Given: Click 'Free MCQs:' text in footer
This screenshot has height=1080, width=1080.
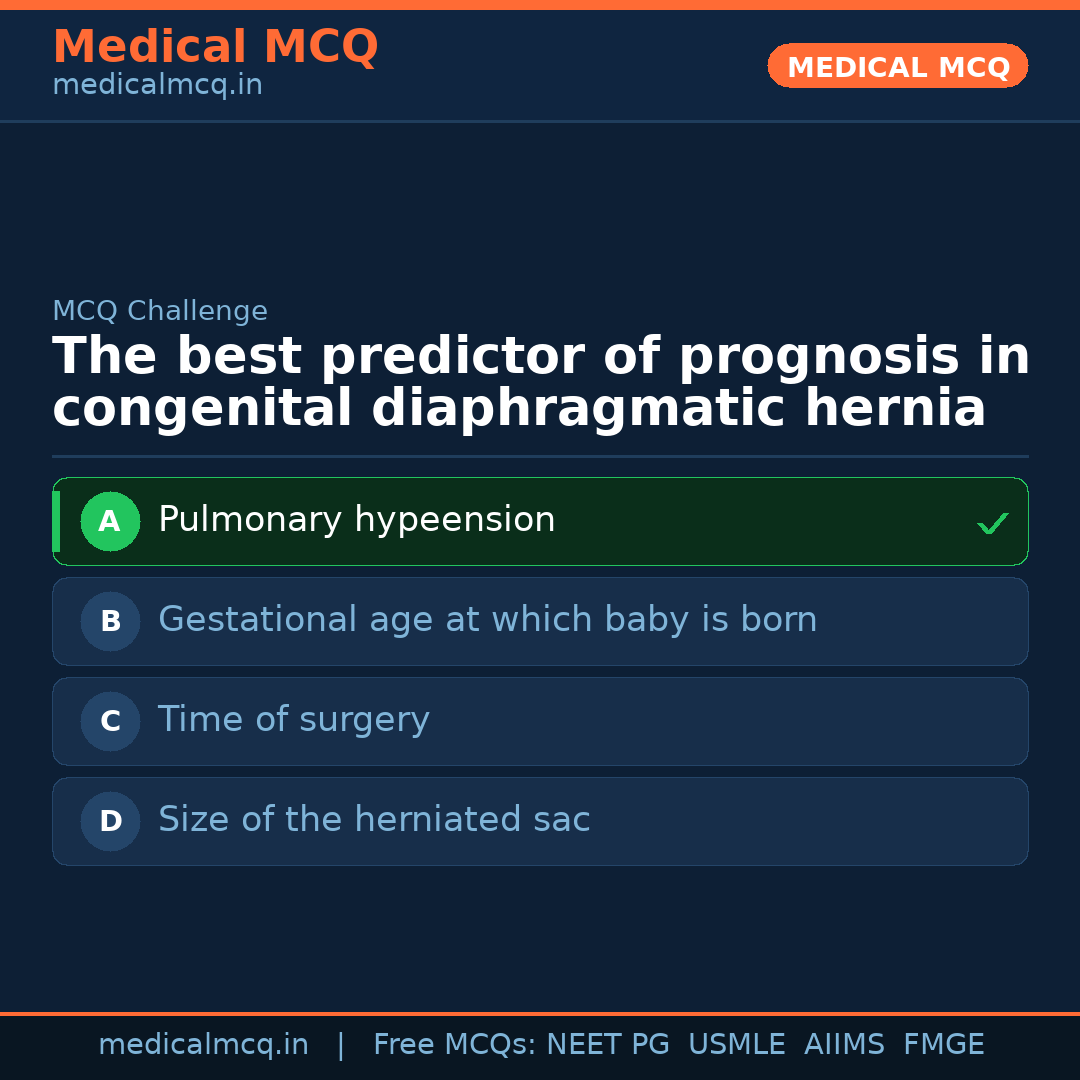Looking at the screenshot, I should point(455,1045).
